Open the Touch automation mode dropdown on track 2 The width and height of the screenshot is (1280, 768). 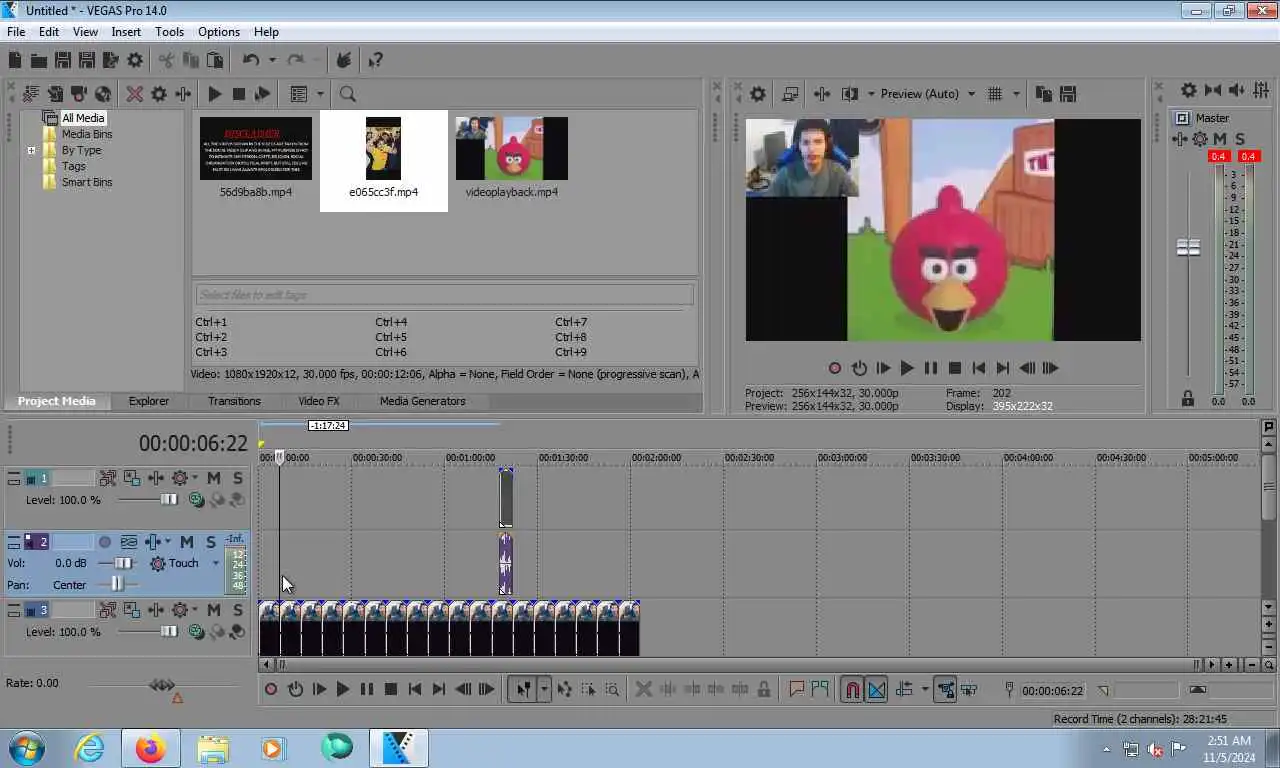215,563
